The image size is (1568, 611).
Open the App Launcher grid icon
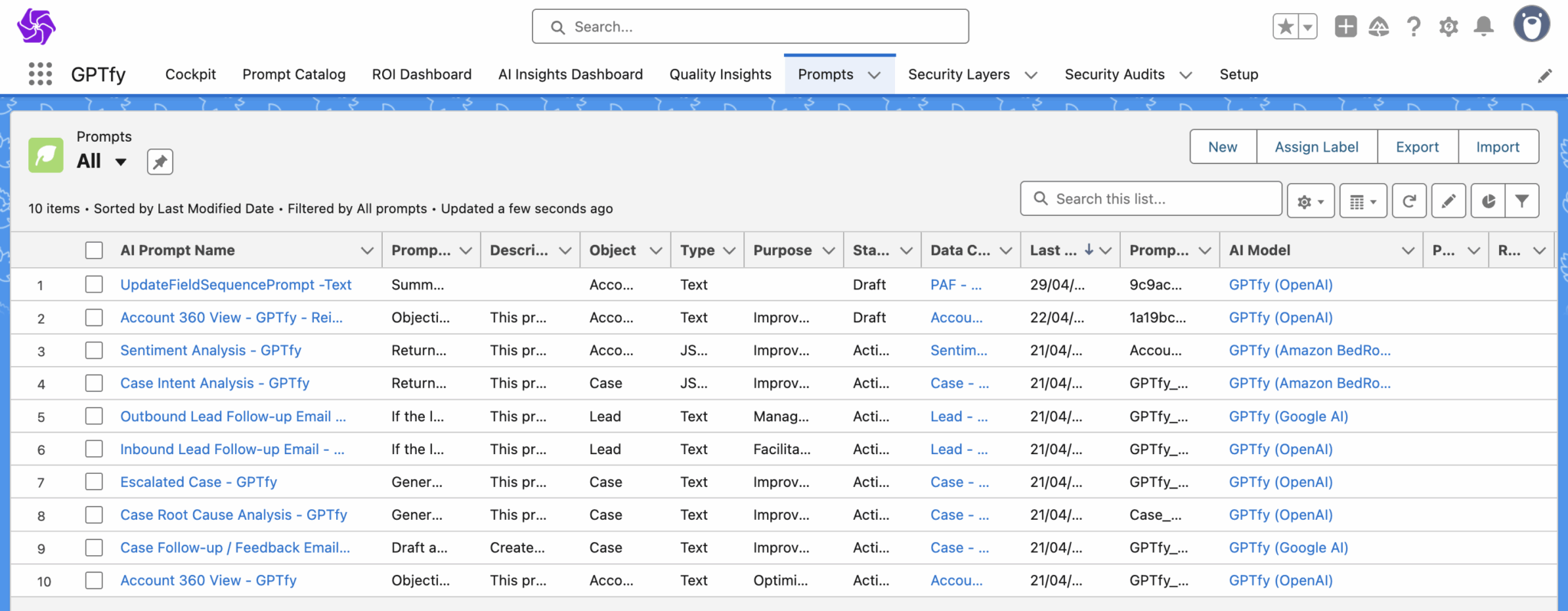(x=40, y=74)
